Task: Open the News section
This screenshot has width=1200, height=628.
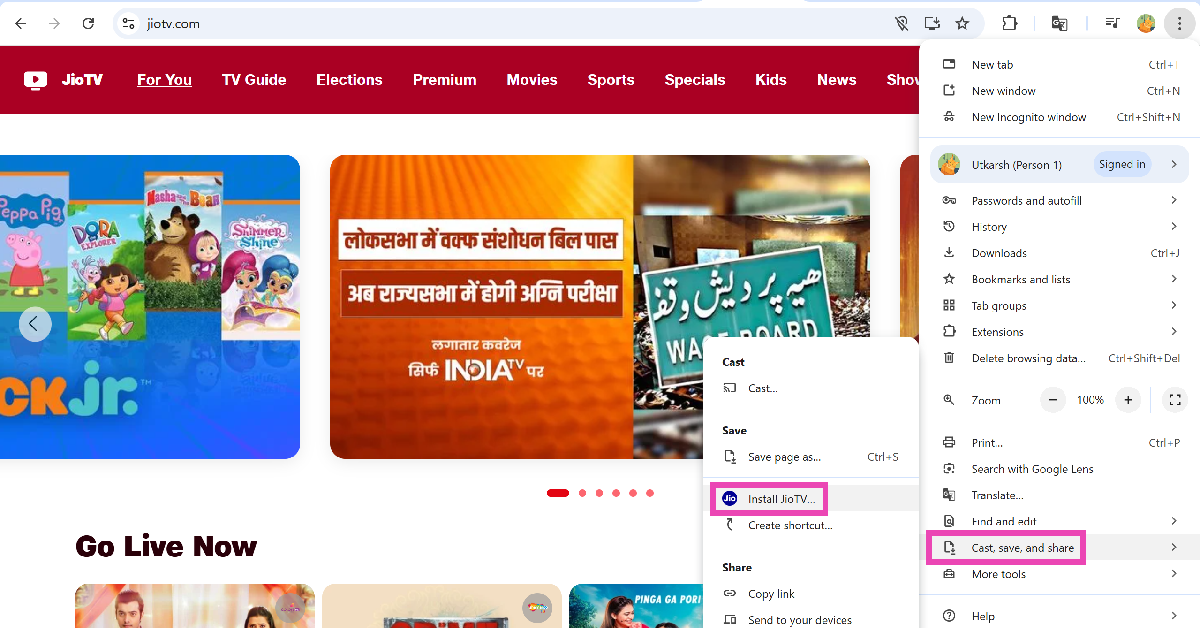Action: 836,80
